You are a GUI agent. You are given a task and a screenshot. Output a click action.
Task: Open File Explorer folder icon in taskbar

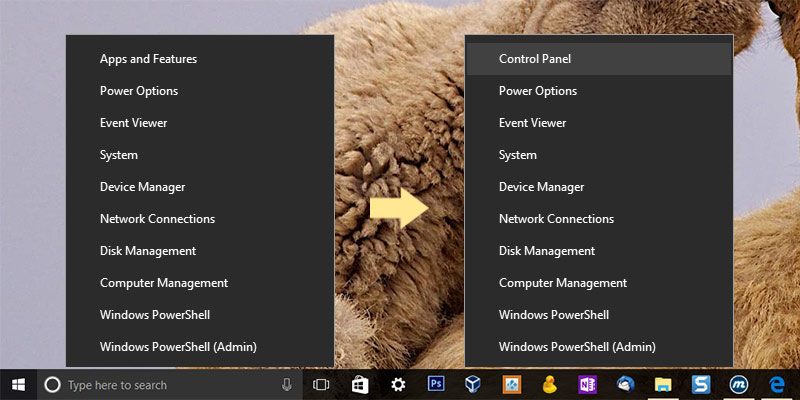(663, 385)
